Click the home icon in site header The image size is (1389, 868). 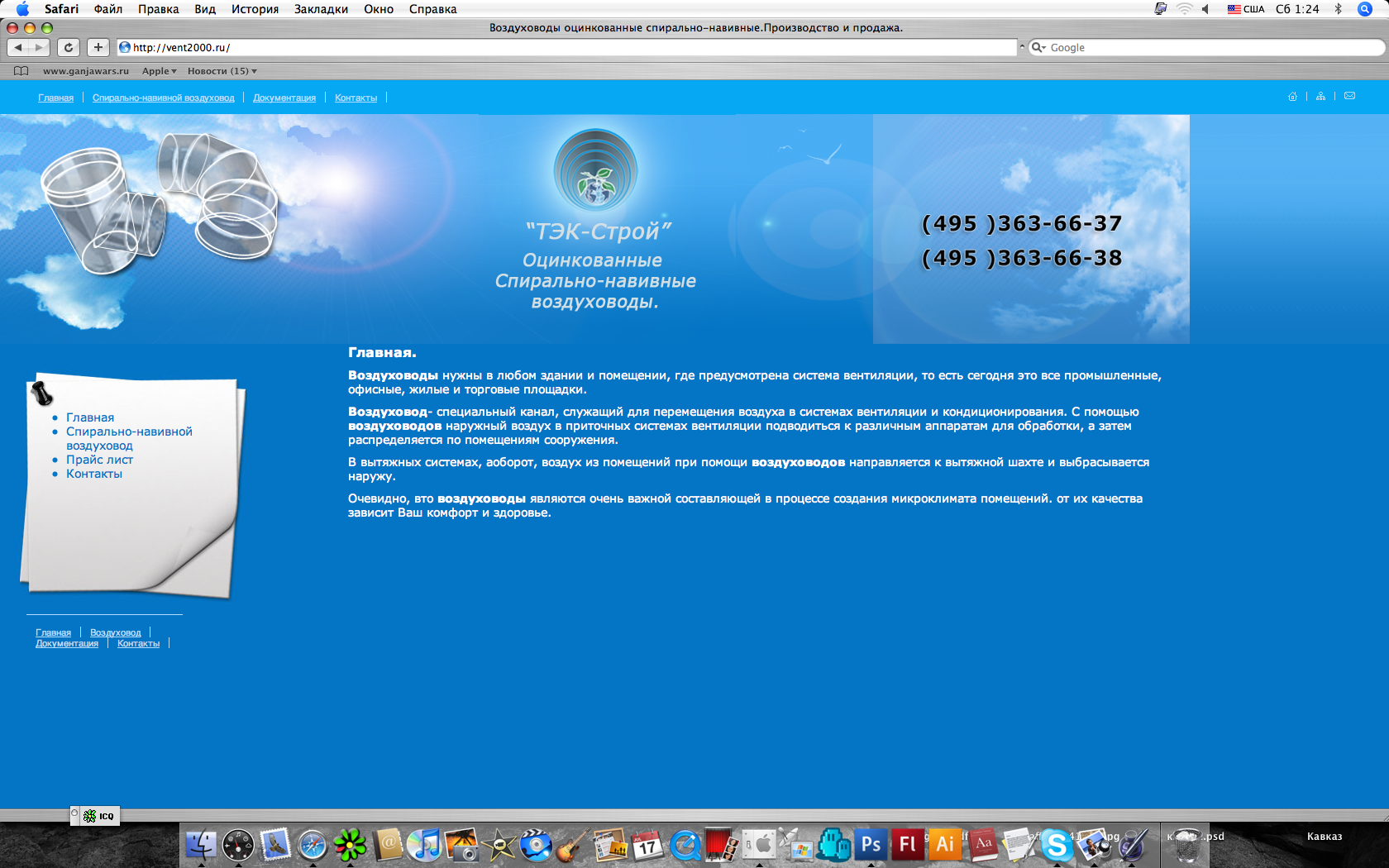(x=1293, y=97)
